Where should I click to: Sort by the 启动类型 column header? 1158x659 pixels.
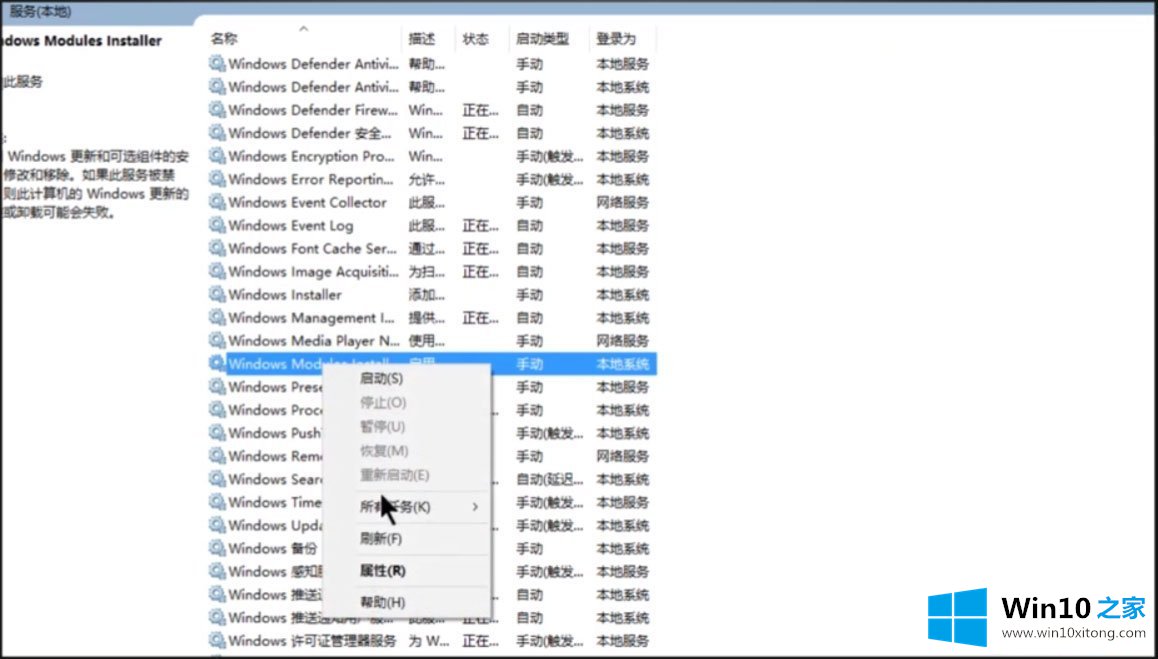pos(542,39)
